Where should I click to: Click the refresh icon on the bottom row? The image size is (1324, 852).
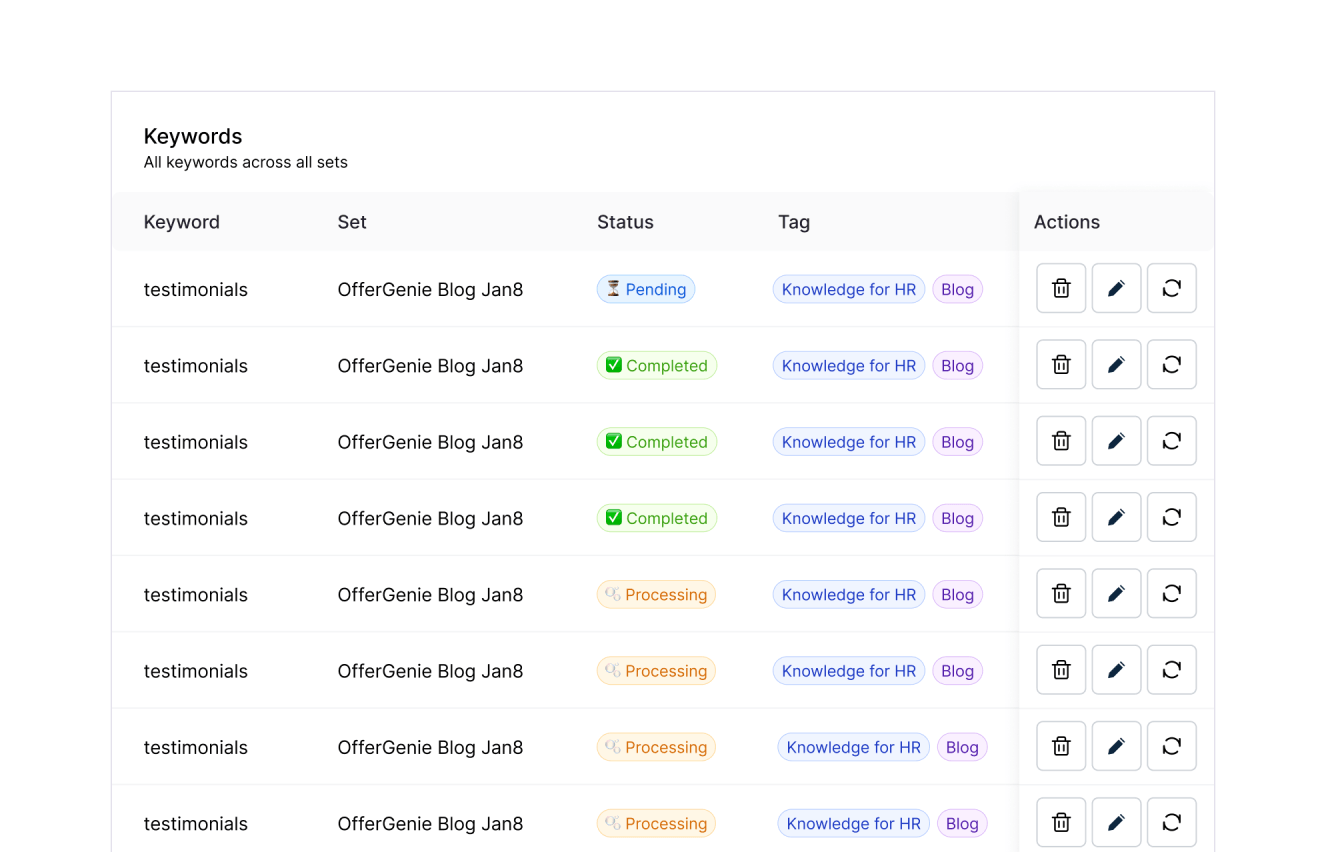(x=1171, y=822)
